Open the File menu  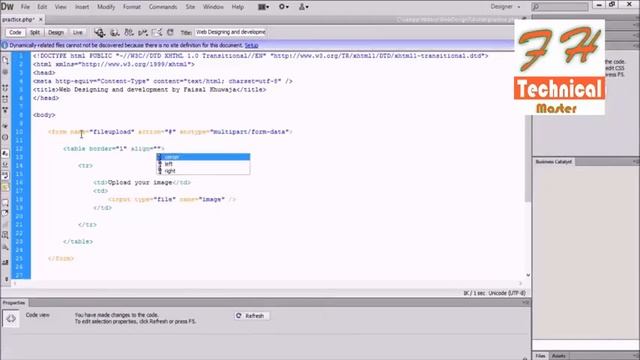tap(25, 7)
